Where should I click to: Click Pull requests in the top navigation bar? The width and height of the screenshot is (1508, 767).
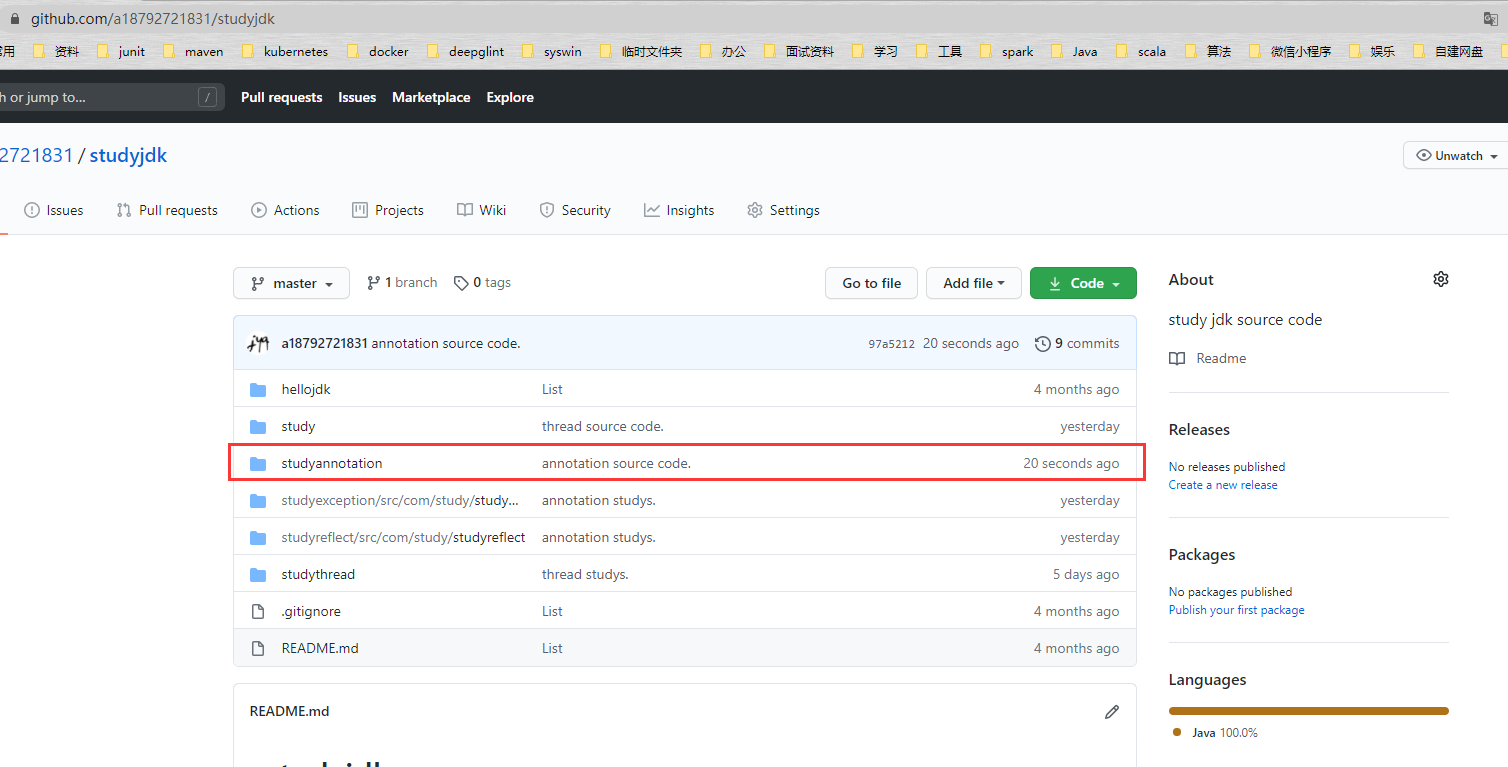(x=282, y=98)
